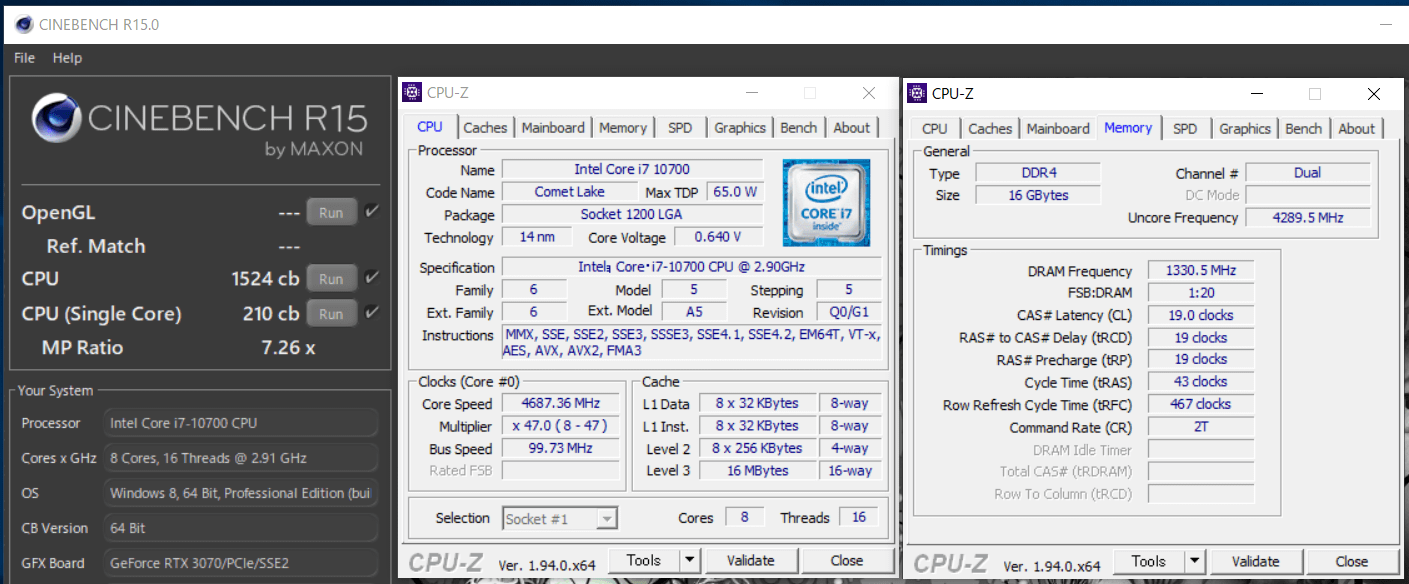
Task: Open the Tools dropdown arrow in the CPU tab window
Action: tap(690, 561)
